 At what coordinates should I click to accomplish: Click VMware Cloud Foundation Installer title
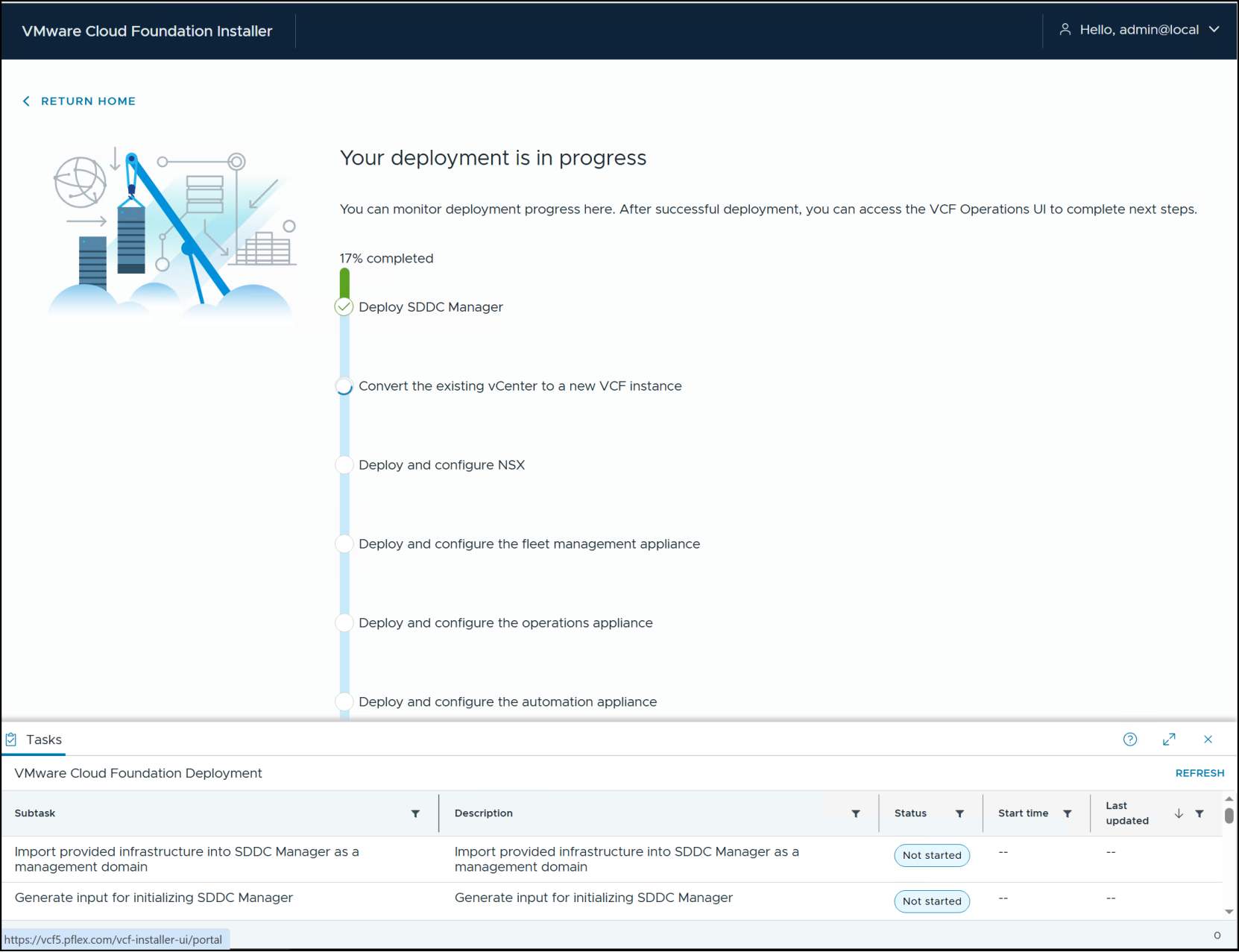click(x=147, y=31)
